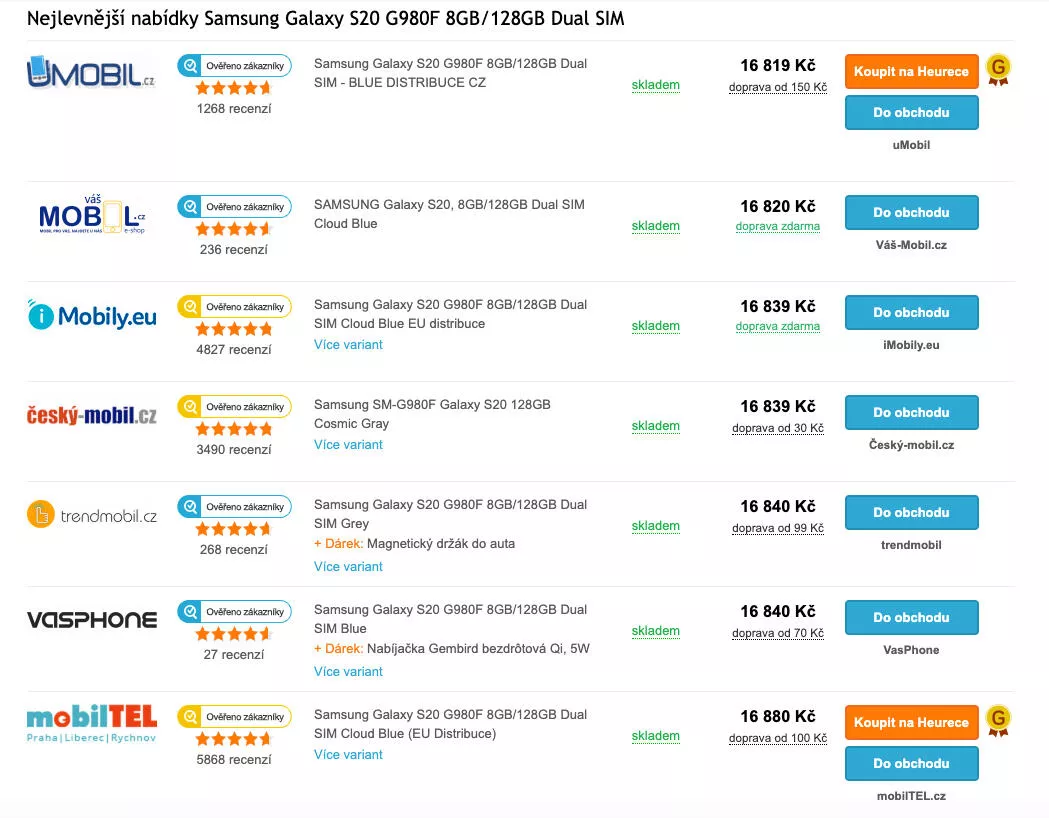
Task: Click Koupit na Heurece for mobilTEL
Action: (x=911, y=722)
